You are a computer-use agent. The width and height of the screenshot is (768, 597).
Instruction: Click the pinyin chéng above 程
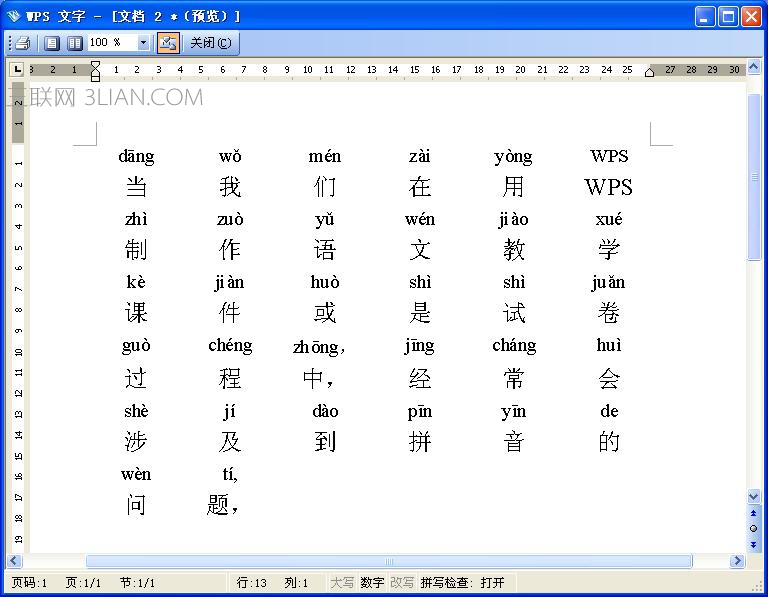tap(230, 346)
